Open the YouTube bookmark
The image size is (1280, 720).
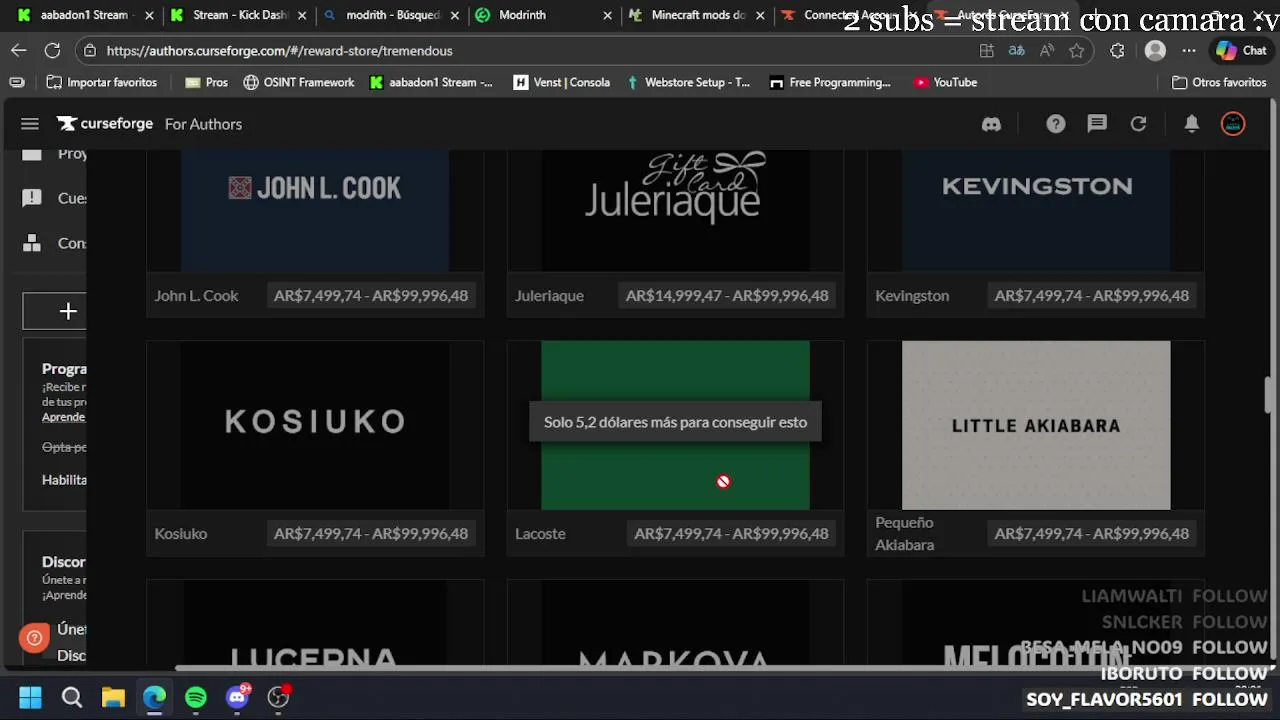pos(945,82)
